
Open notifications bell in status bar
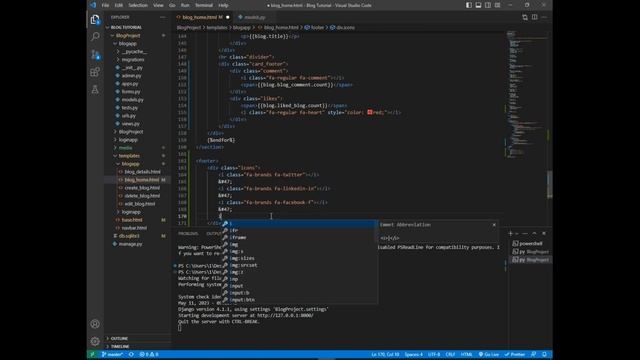coord(544,354)
